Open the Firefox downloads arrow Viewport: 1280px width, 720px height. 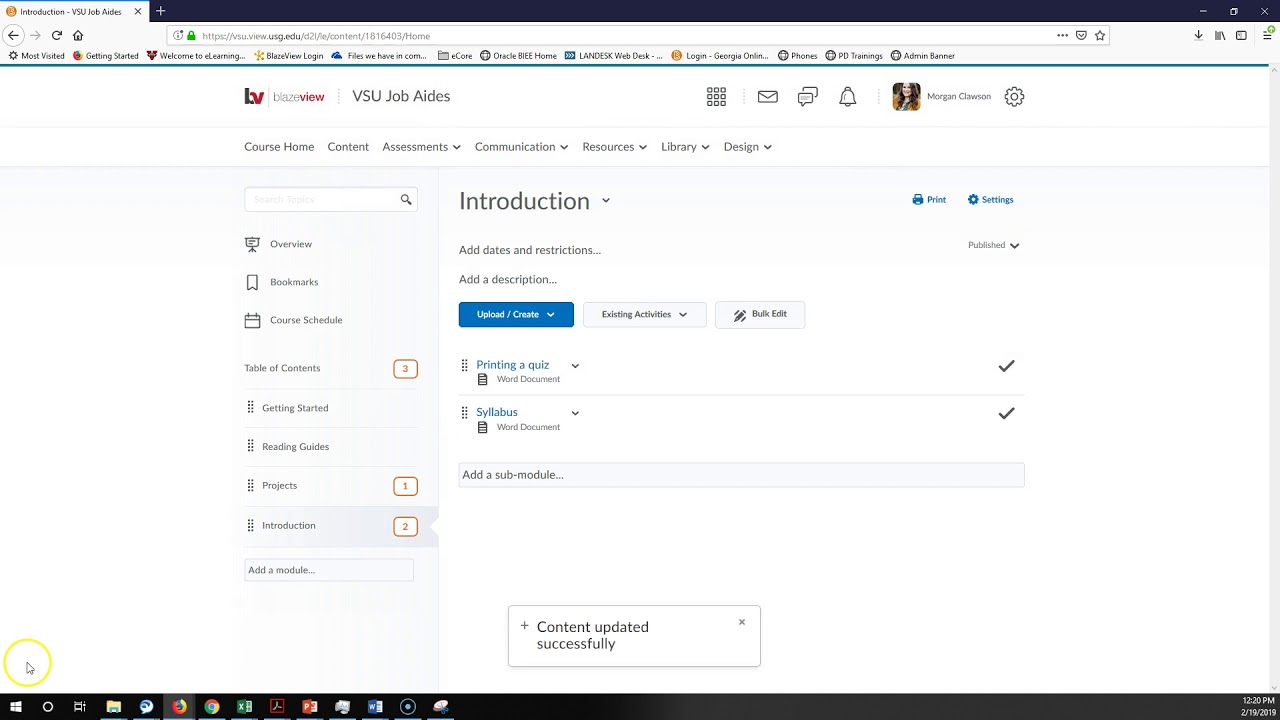[1198, 35]
